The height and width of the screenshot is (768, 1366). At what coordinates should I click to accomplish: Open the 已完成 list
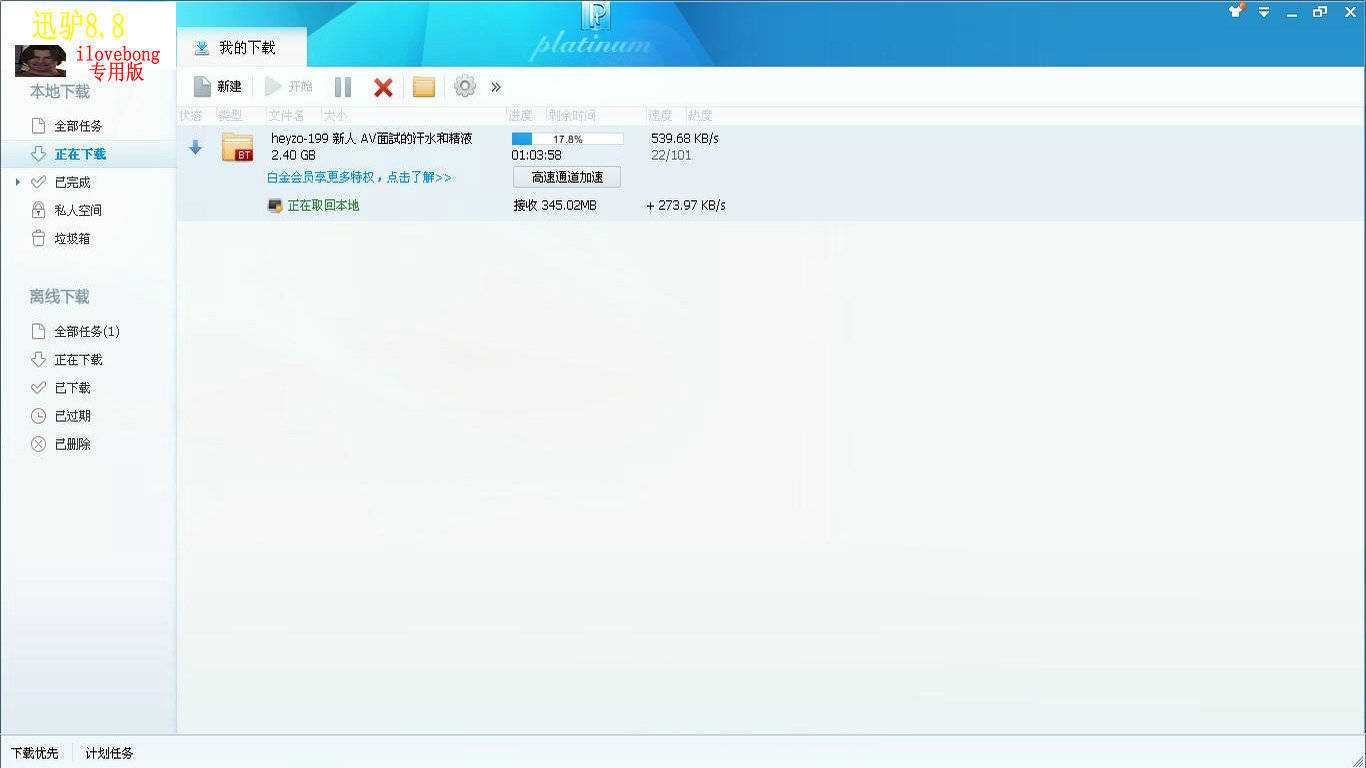(72, 182)
